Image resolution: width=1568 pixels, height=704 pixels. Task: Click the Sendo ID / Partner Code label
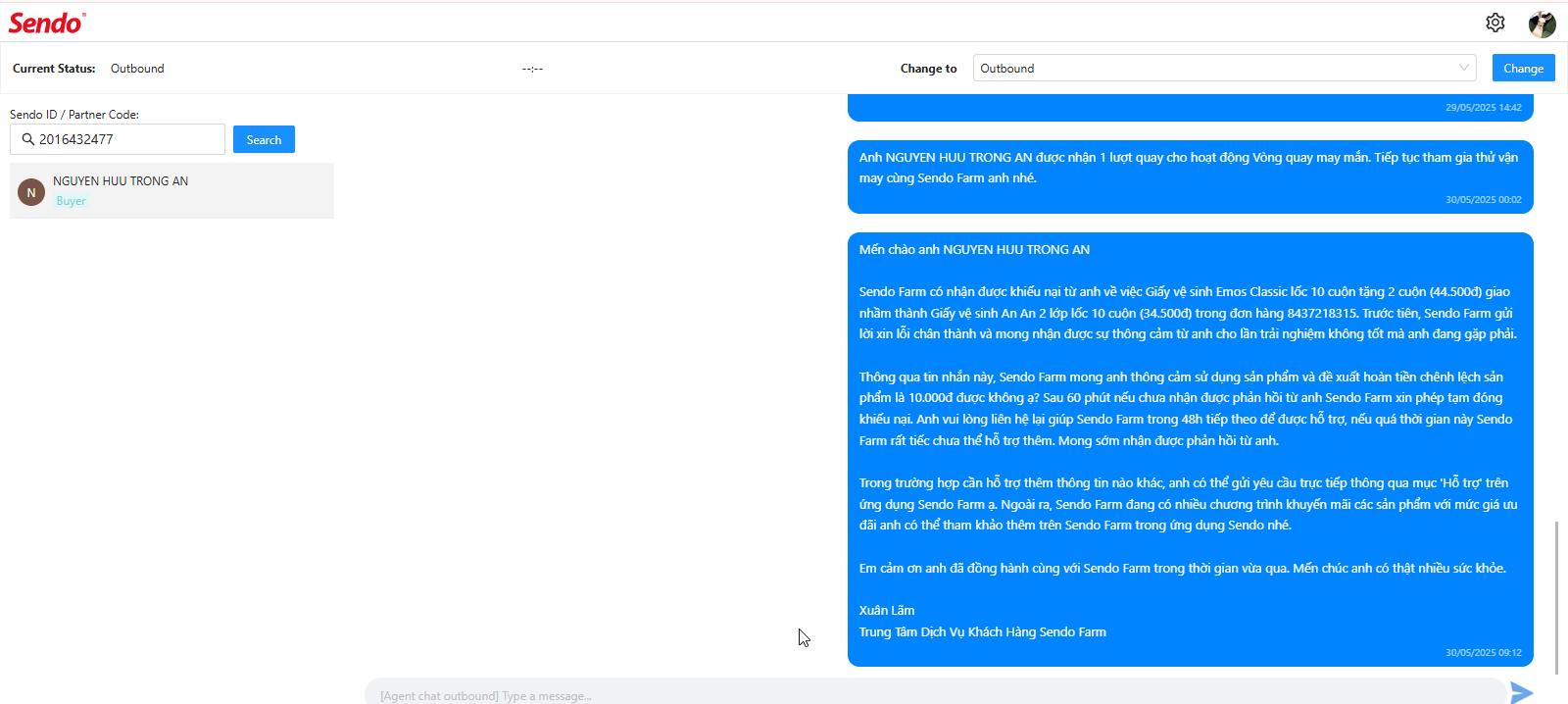[x=74, y=115]
